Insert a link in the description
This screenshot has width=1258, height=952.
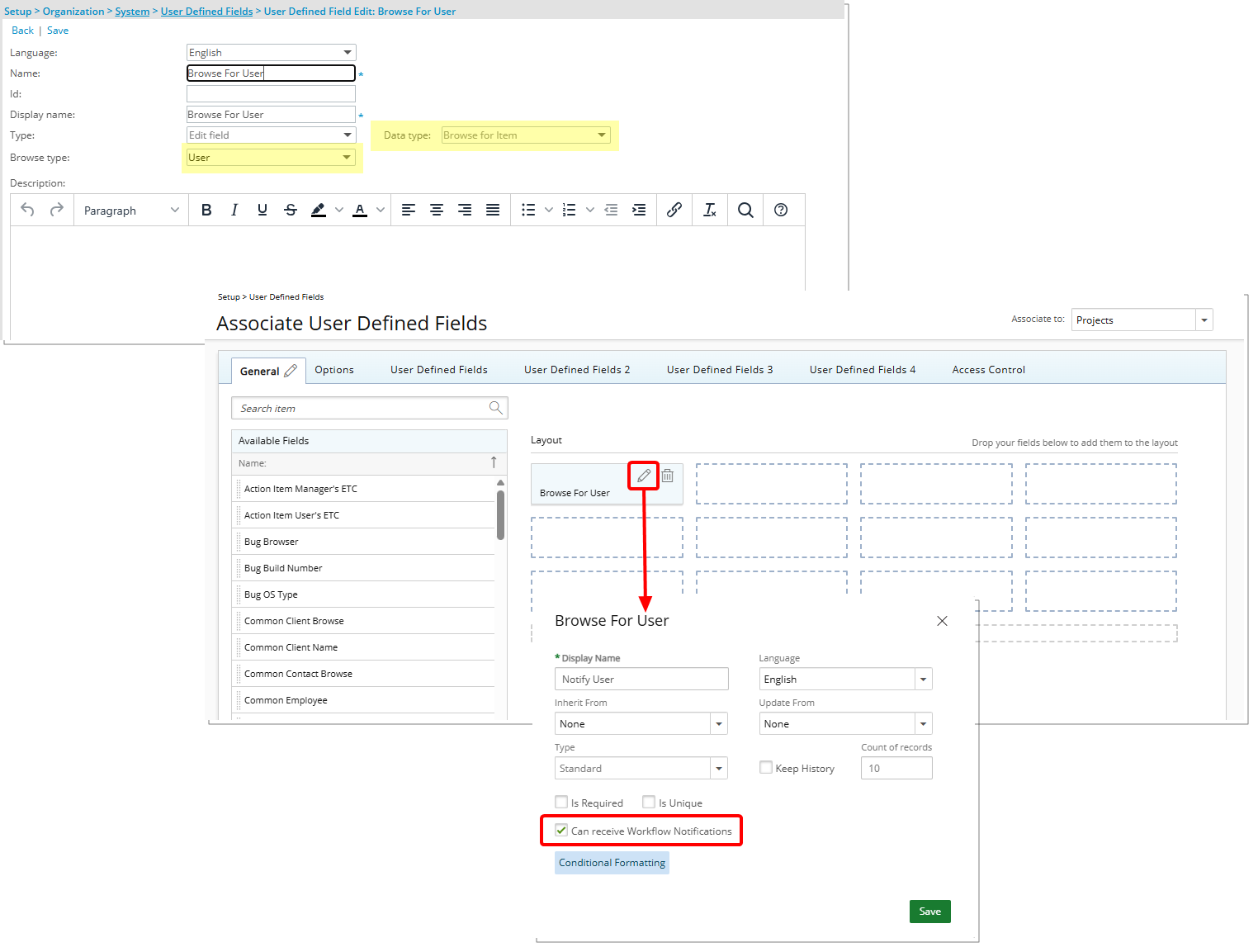click(x=674, y=210)
